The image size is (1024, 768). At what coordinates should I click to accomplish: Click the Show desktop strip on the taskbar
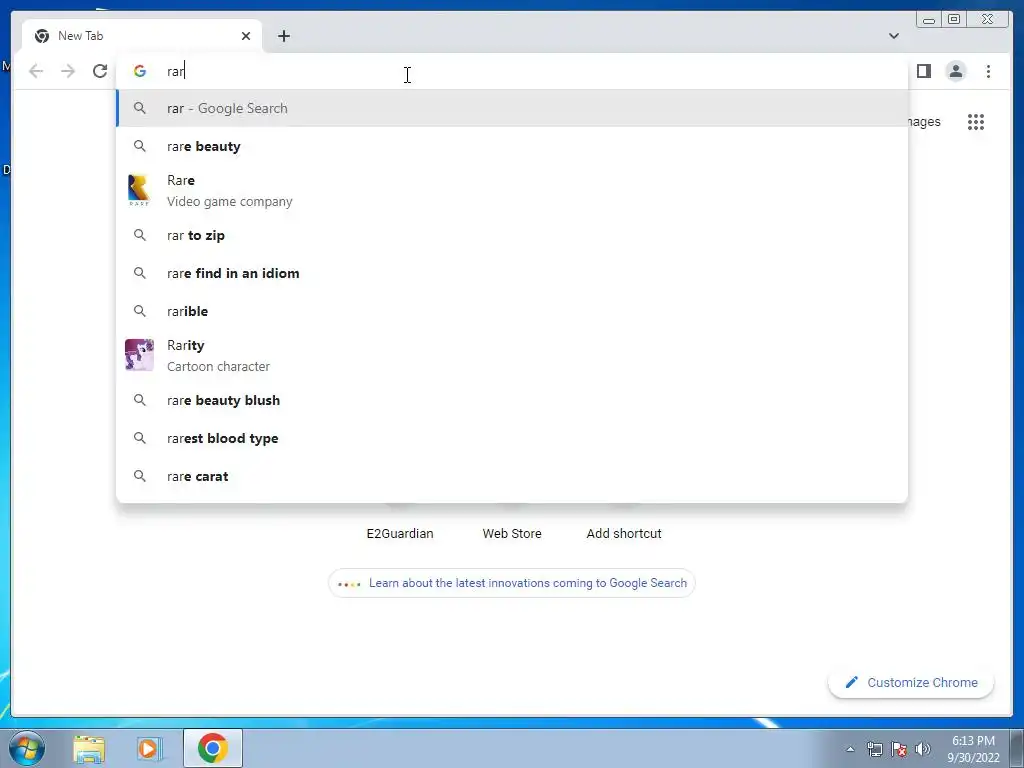click(x=1017, y=748)
